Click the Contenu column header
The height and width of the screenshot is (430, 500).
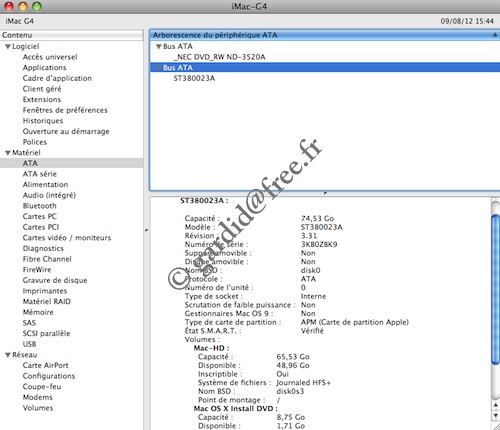[72, 35]
